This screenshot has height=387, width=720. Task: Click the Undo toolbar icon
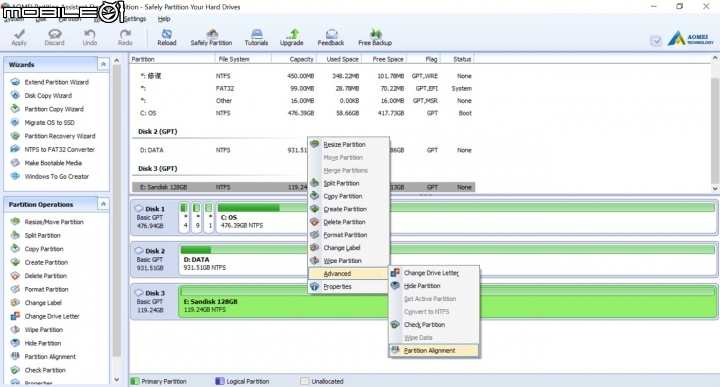[x=90, y=37]
